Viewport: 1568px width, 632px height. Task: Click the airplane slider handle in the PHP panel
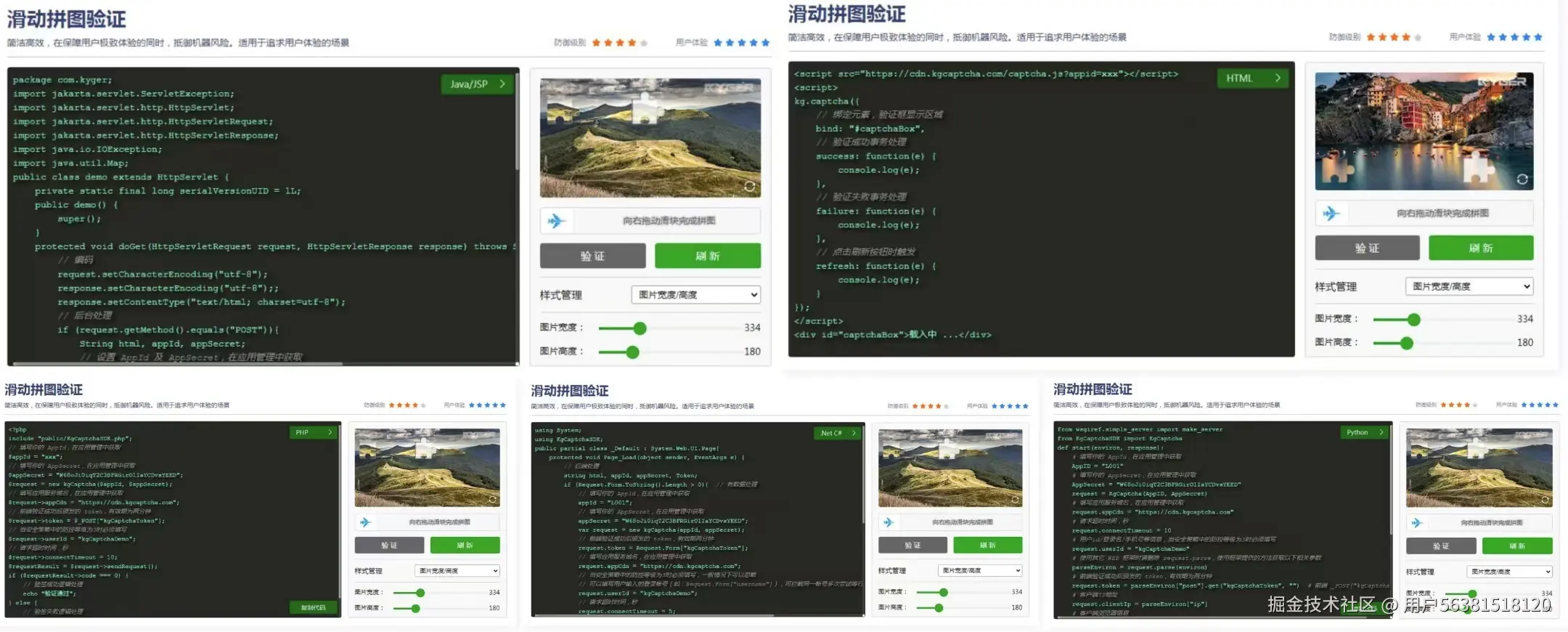(365, 522)
